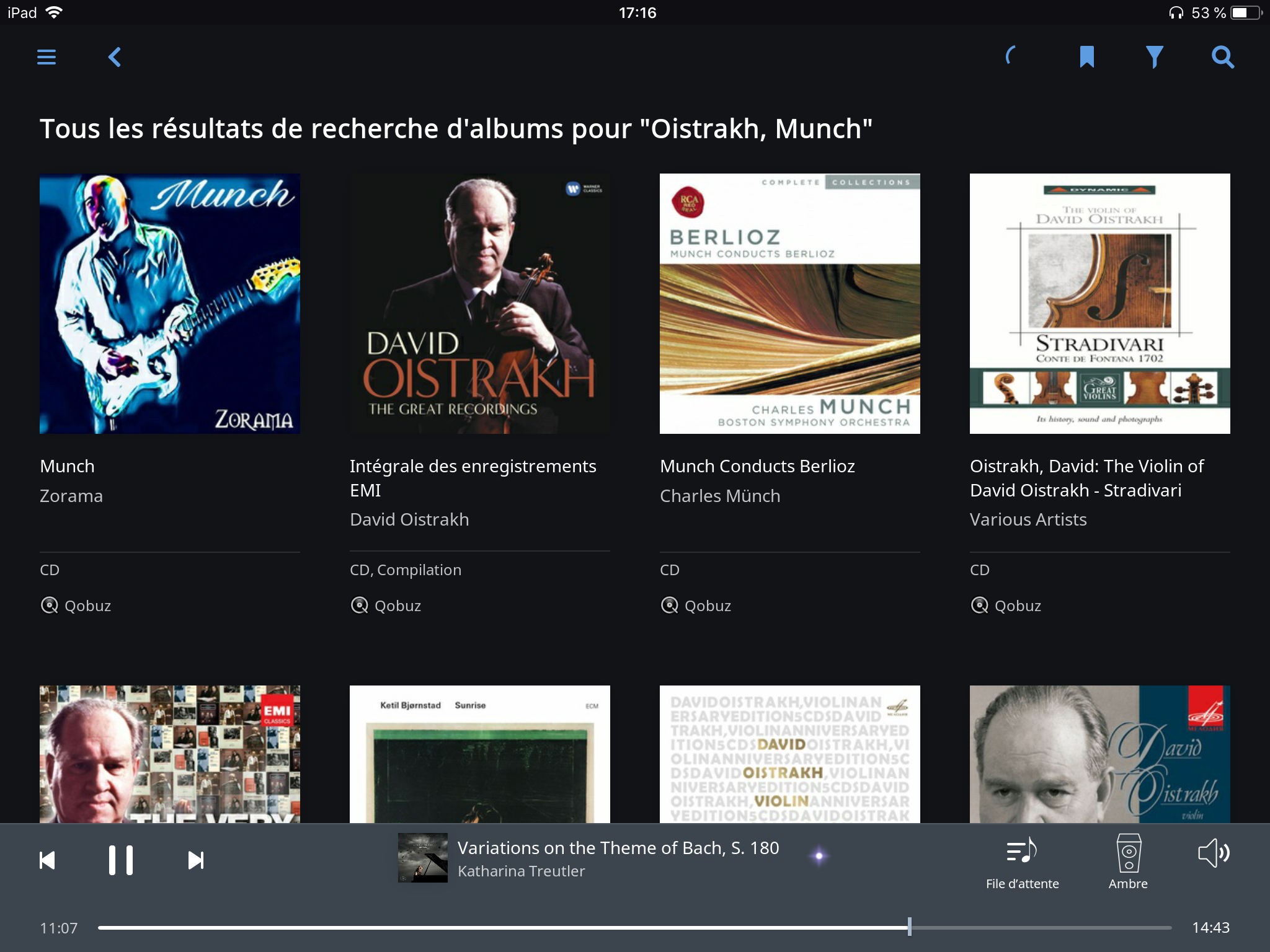Screen dimensions: 1270x952
Task: Tap the "CD" label under Munch Conducts Berlioz
Action: [670, 570]
